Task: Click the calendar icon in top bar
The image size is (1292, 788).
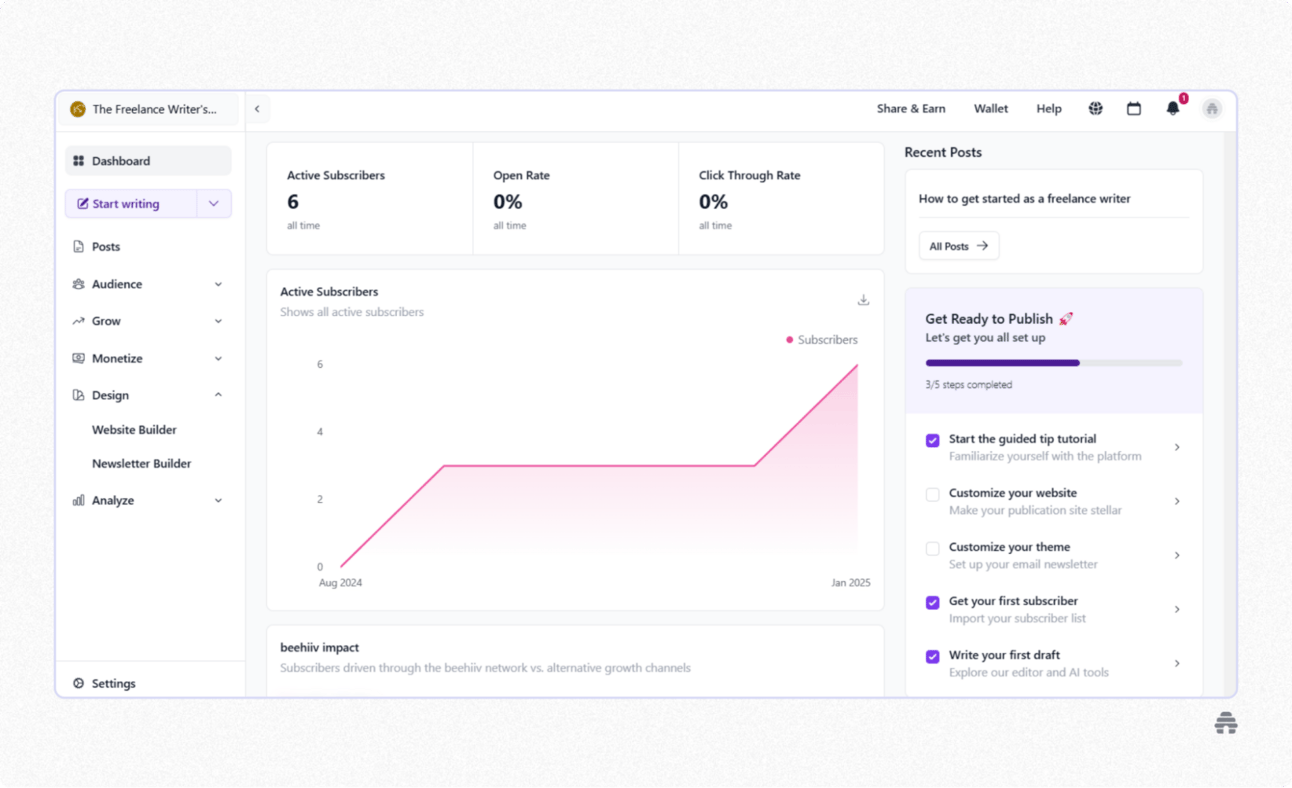Action: click(x=1134, y=108)
